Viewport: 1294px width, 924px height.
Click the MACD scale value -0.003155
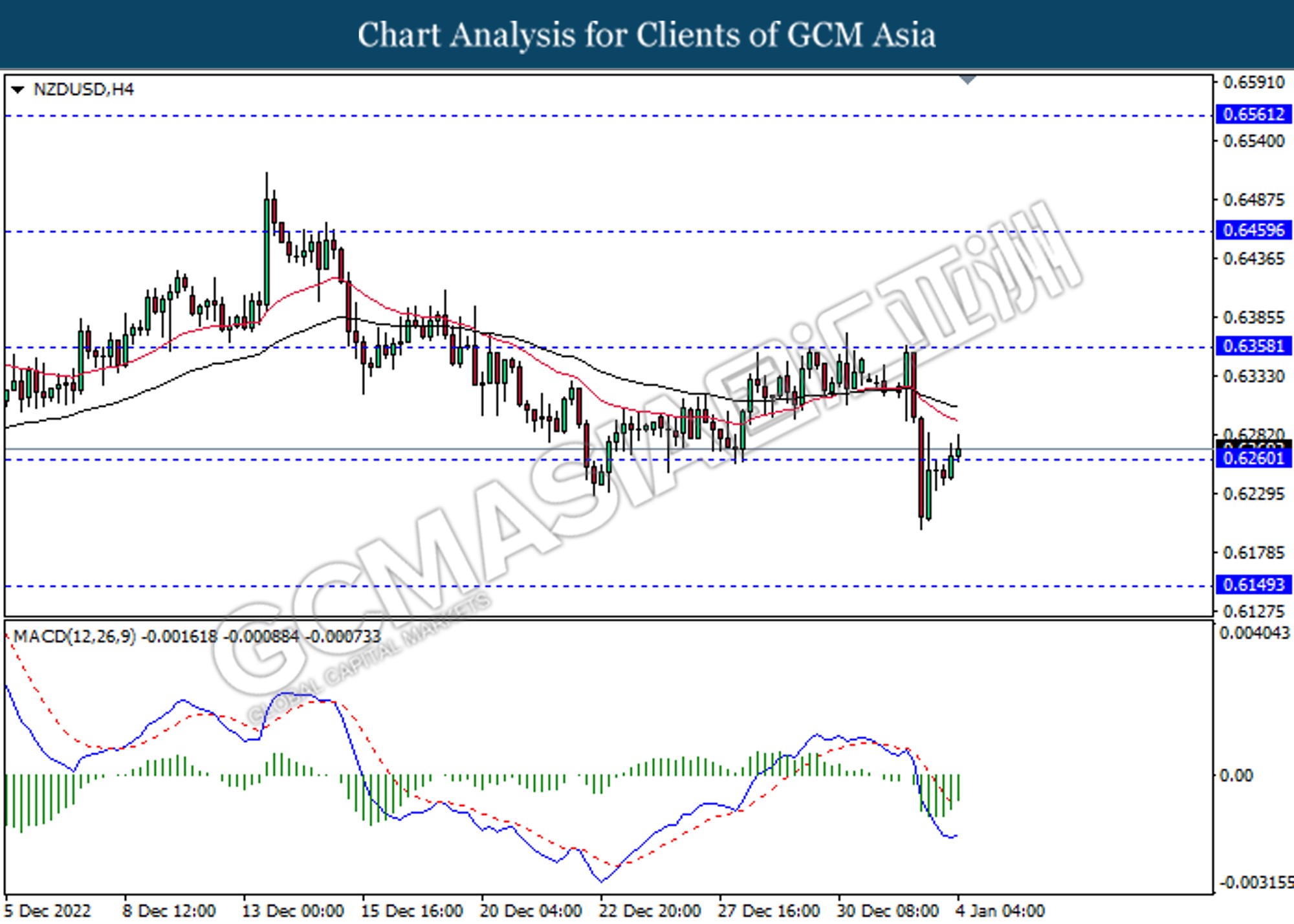1255,883
